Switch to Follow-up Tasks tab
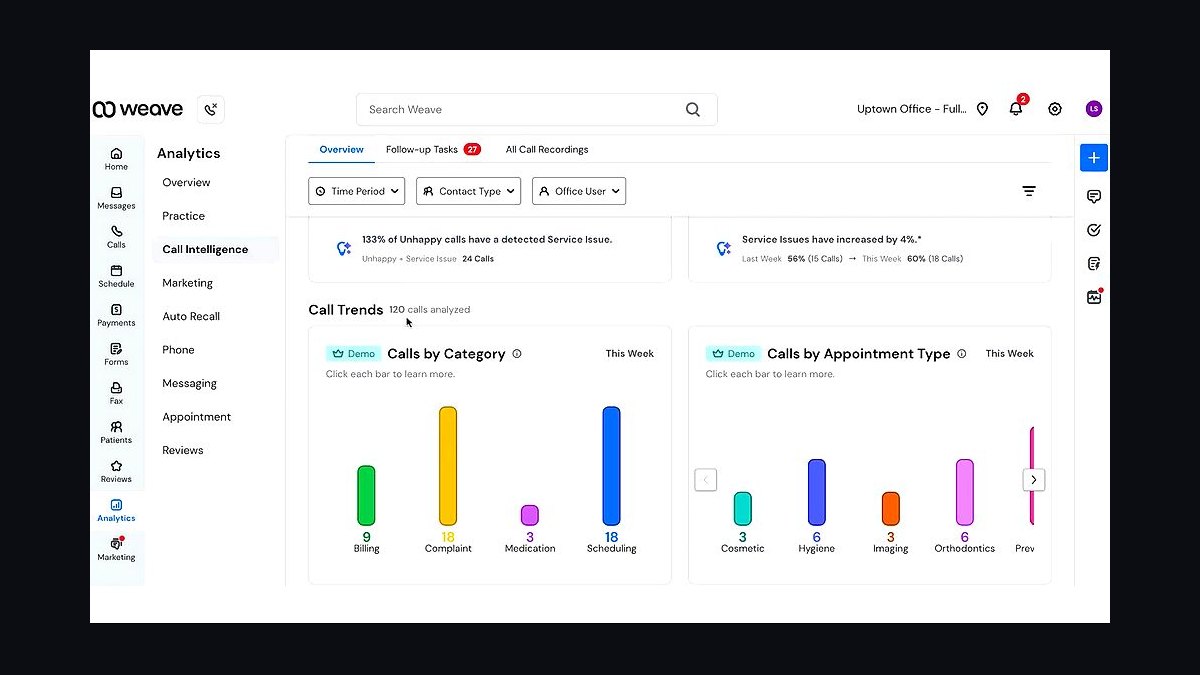 (x=433, y=150)
